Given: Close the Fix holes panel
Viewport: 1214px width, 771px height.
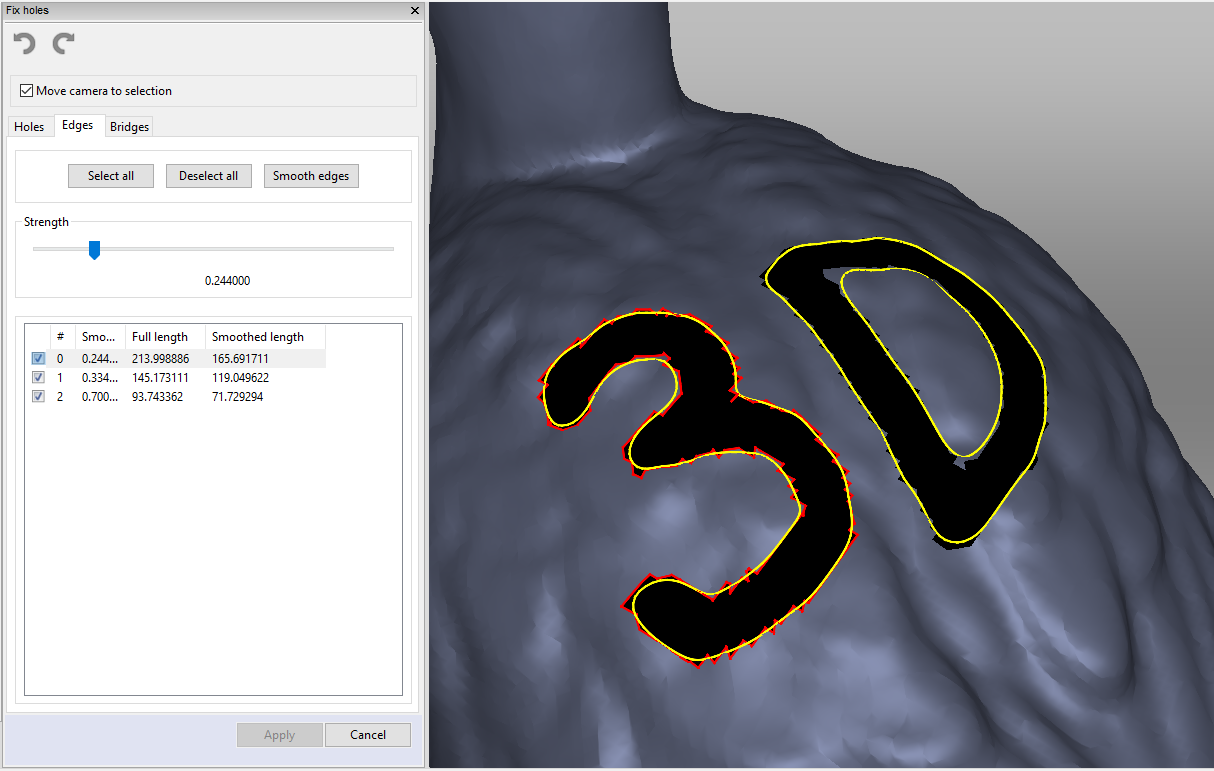Looking at the screenshot, I should pos(415,10).
